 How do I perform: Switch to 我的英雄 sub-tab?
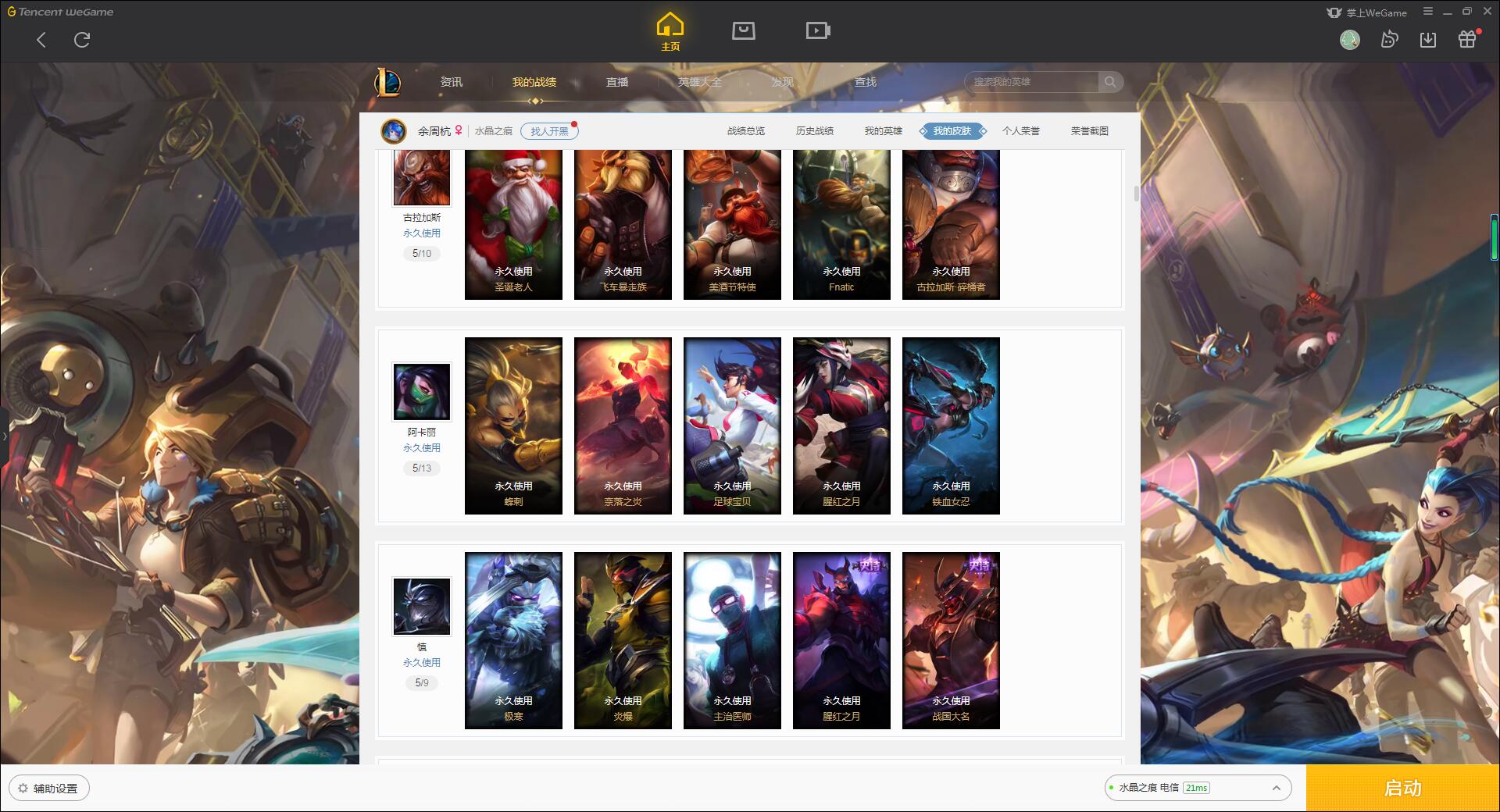884,131
